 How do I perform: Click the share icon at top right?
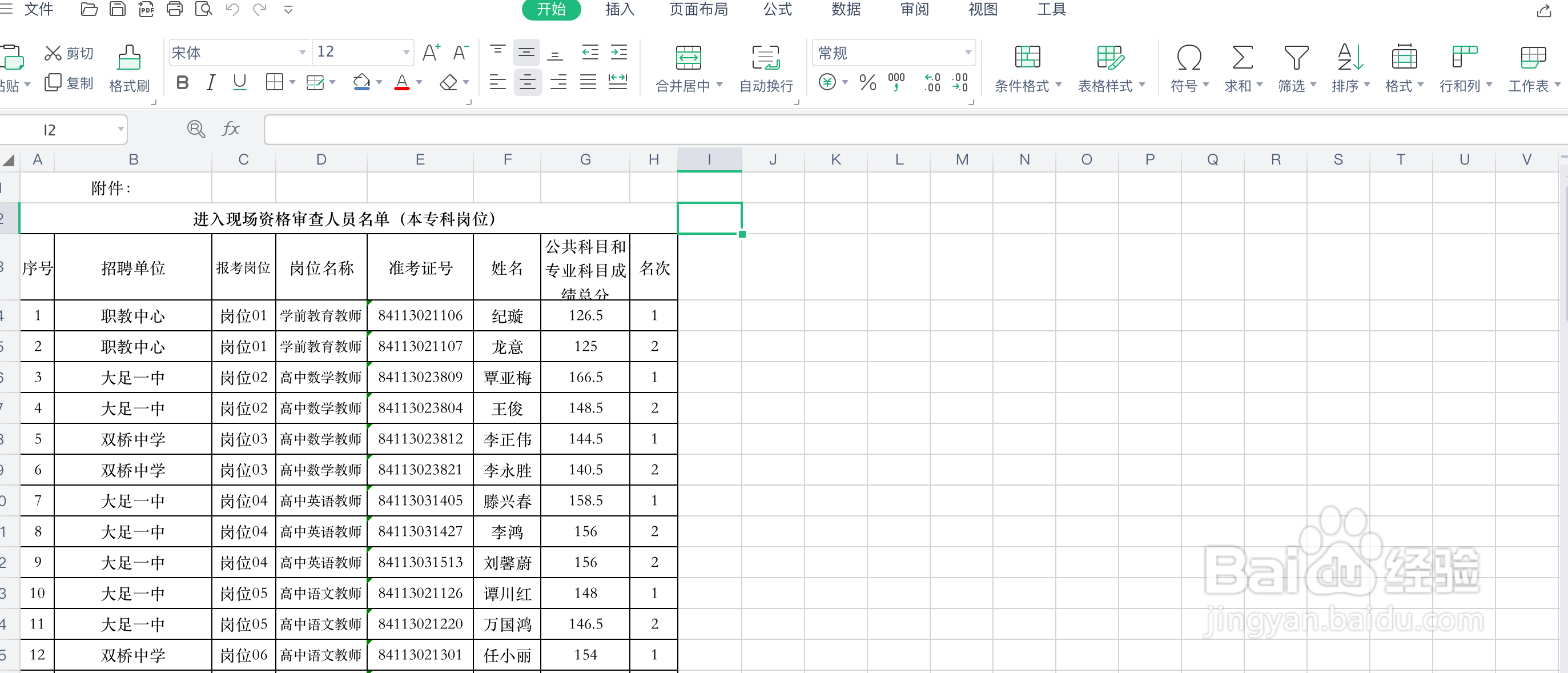coord(1543,10)
